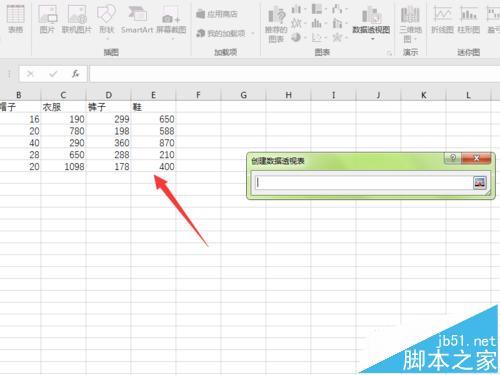Insert a 折线图 line sparkline
This screenshot has width=500, height=375.
(x=443, y=19)
